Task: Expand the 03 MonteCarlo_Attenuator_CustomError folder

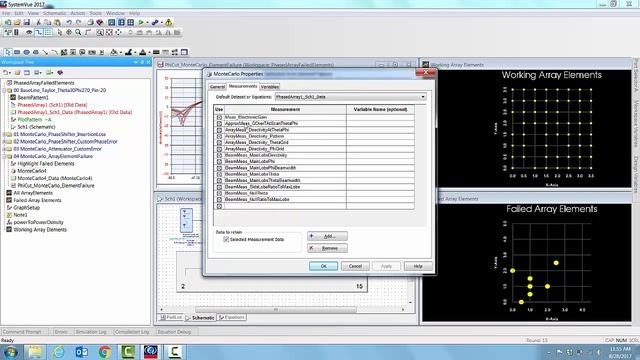Action: [4, 149]
